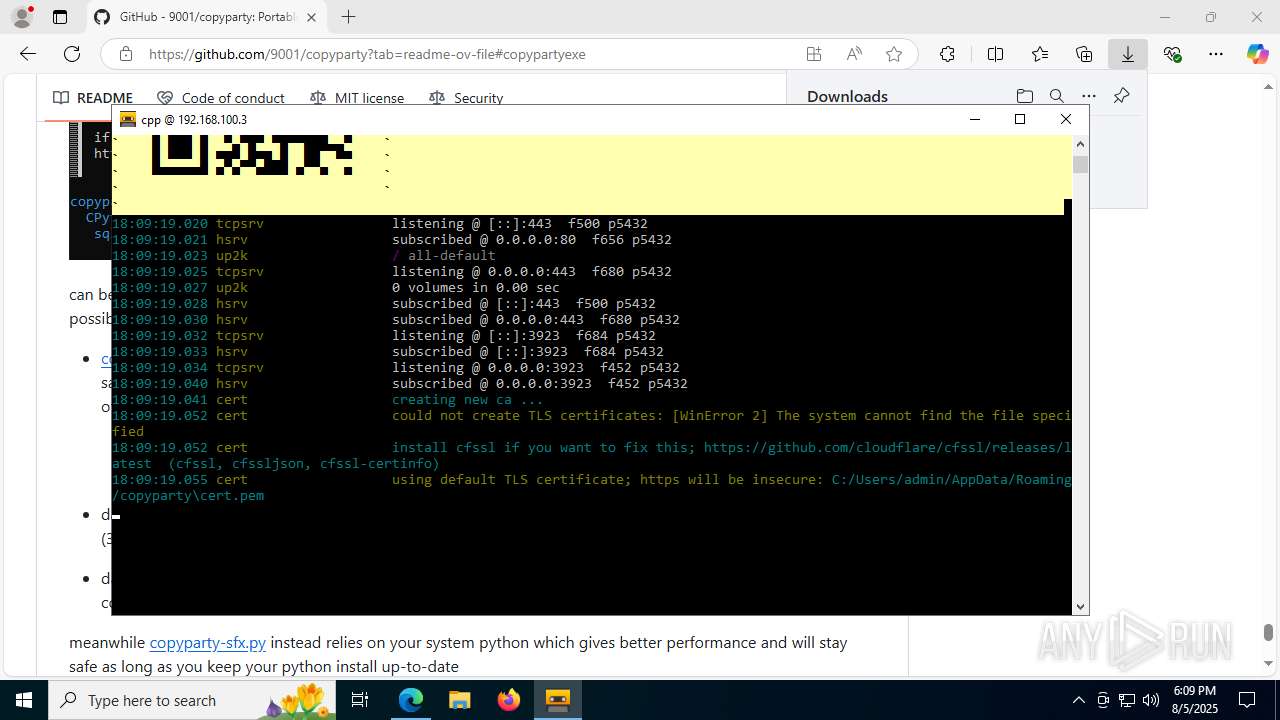Open the volume control in tray
1280x720 pixels.
click(x=1151, y=700)
